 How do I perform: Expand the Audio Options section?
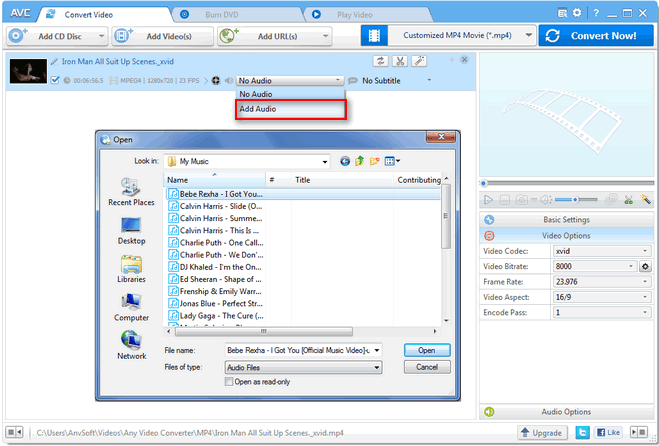566,412
